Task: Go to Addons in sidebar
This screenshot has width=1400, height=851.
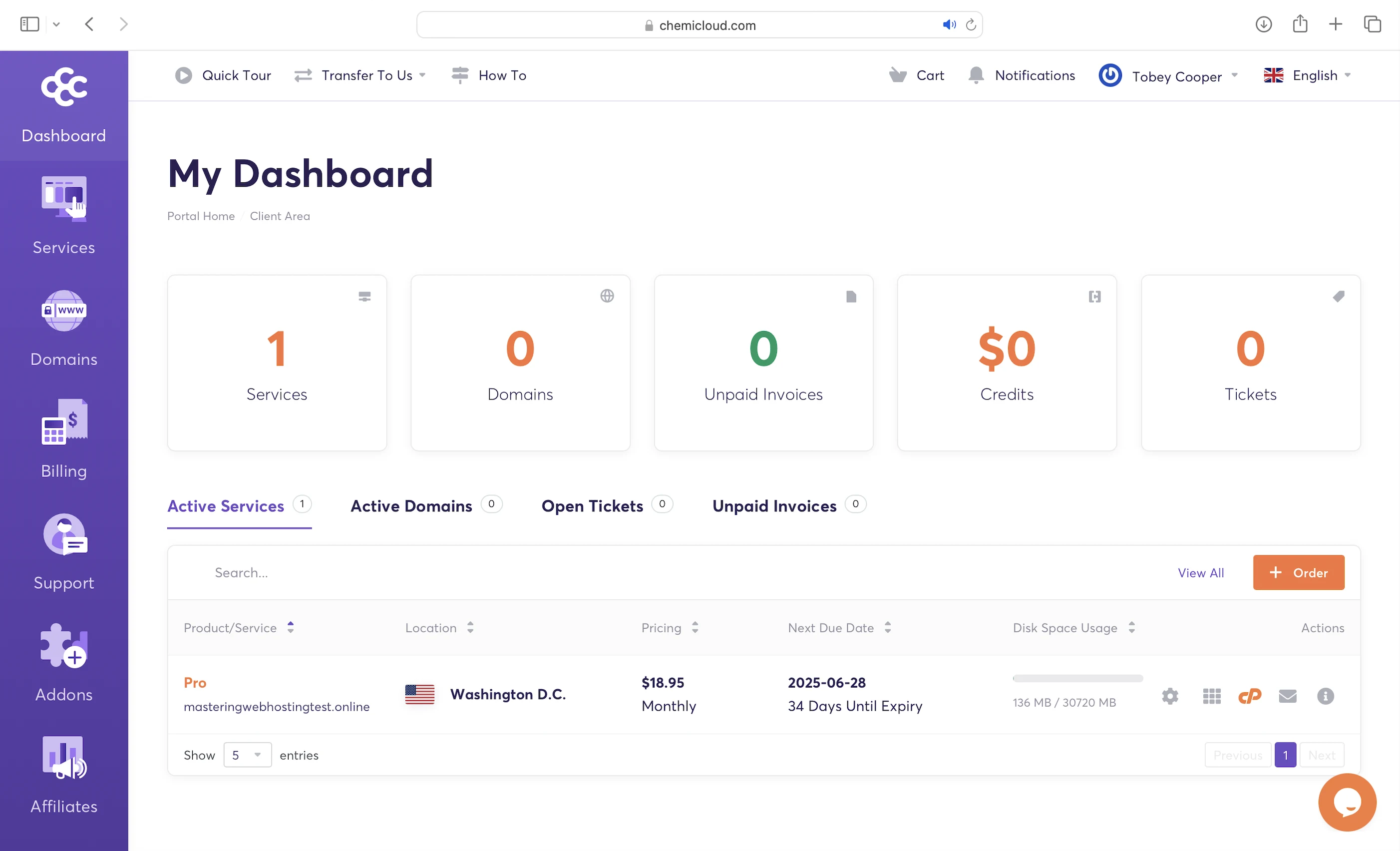Action: coord(63,663)
